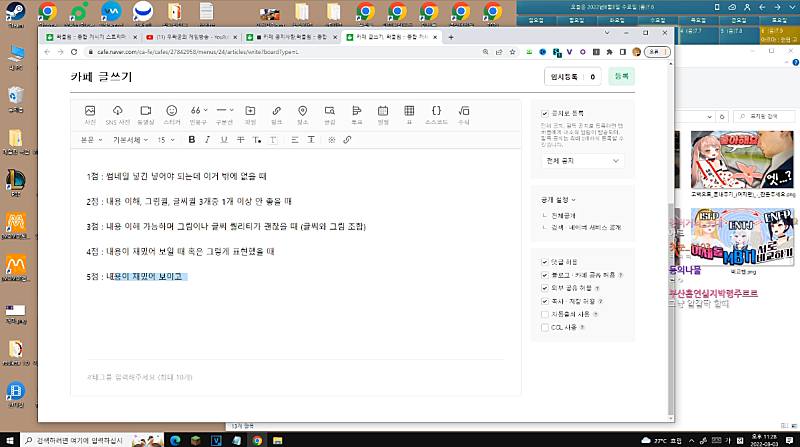Toggle the 공지로 등록 checkbox
This screenshot has width=800, height=447.
545,114
